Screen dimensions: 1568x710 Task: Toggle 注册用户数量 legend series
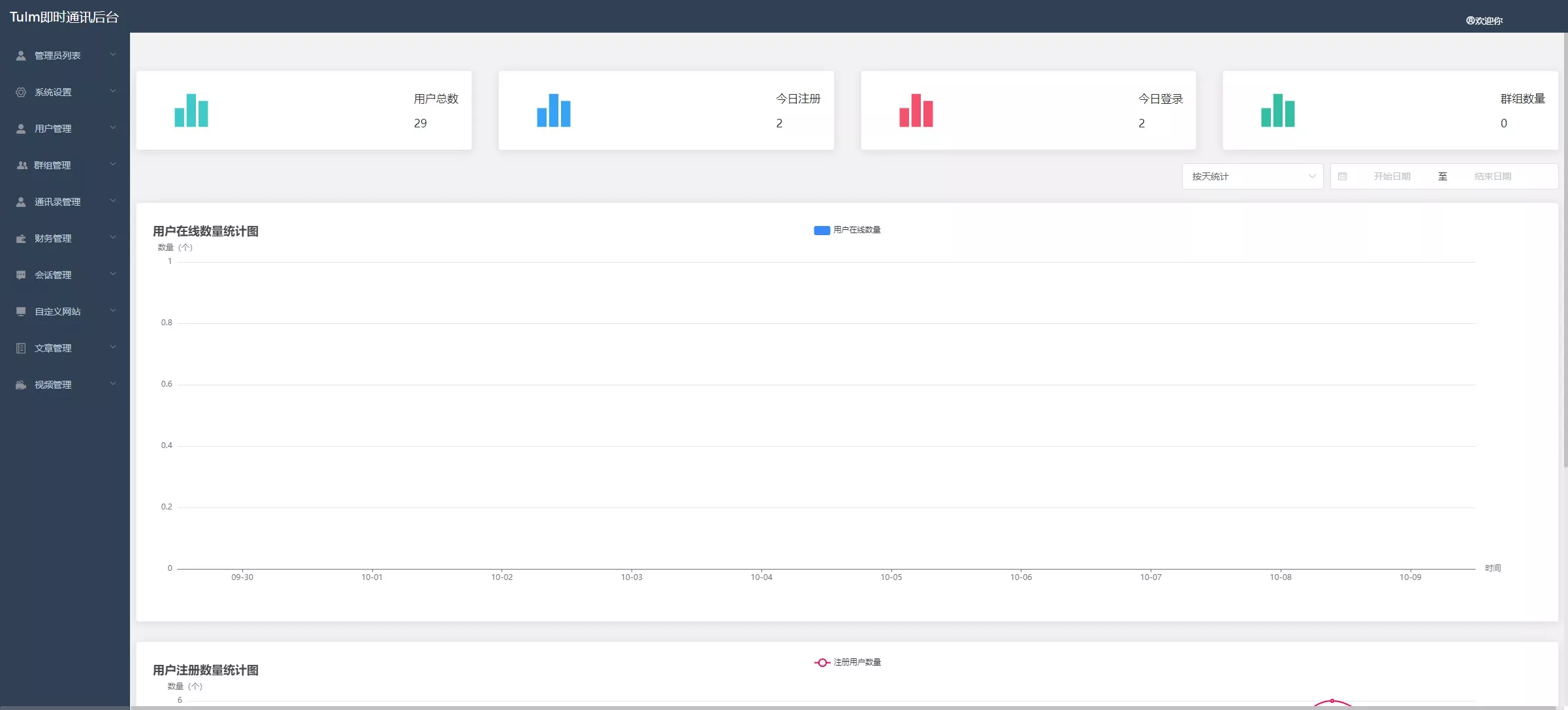847,662
